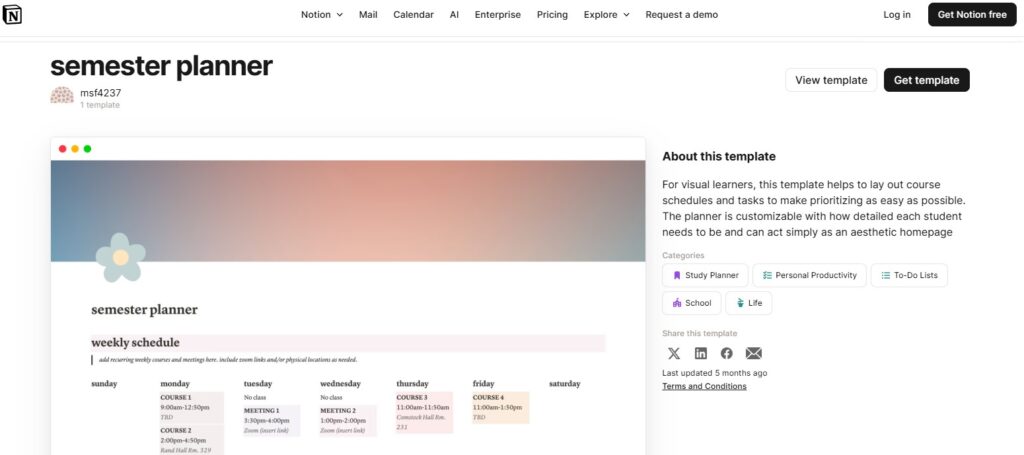Open the Request a demo link
Viewport: 1024px width, 455px height.
[x=681, y=15]
